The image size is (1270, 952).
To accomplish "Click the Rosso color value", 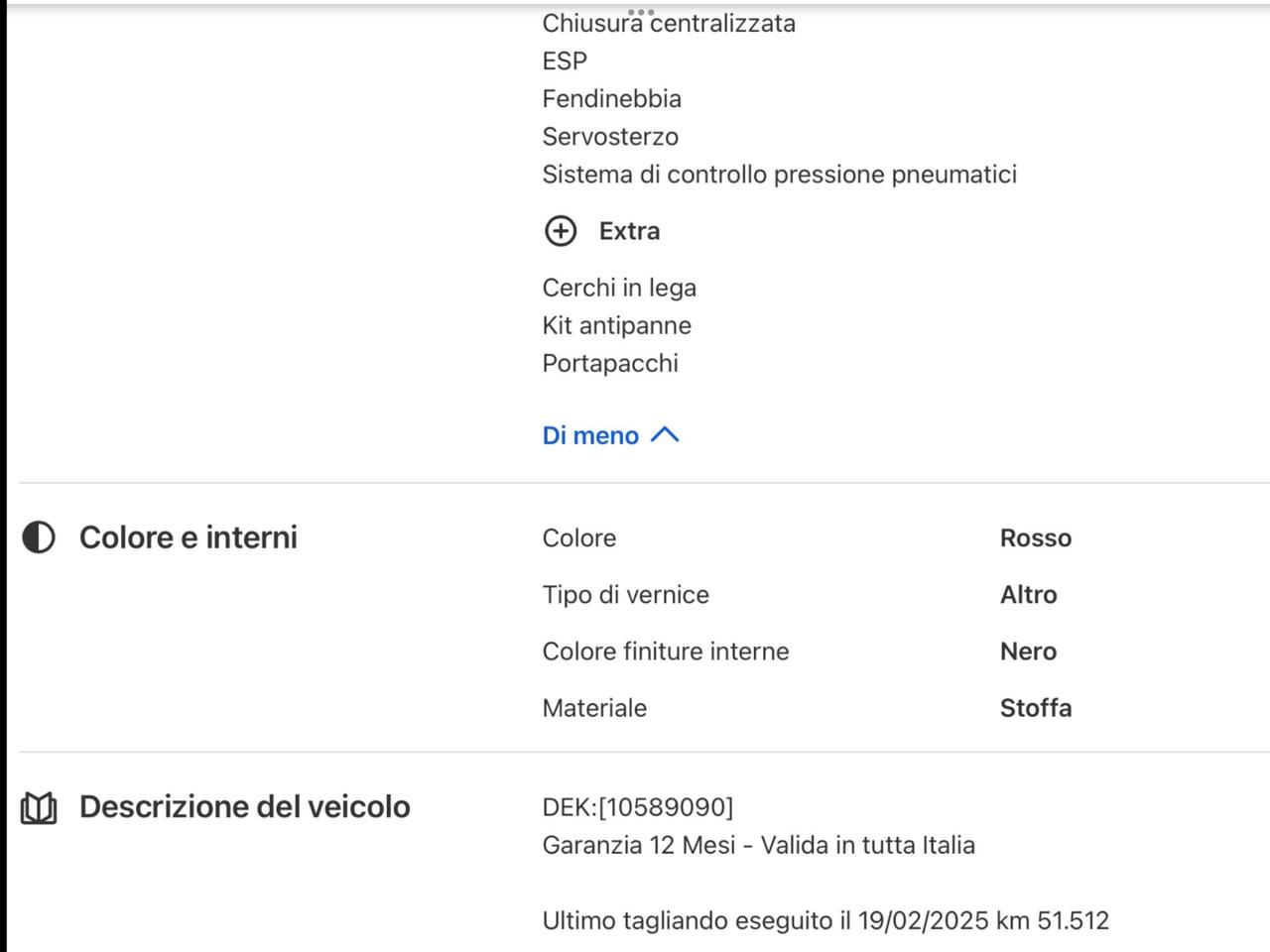I will click(x=1035, y=537).
